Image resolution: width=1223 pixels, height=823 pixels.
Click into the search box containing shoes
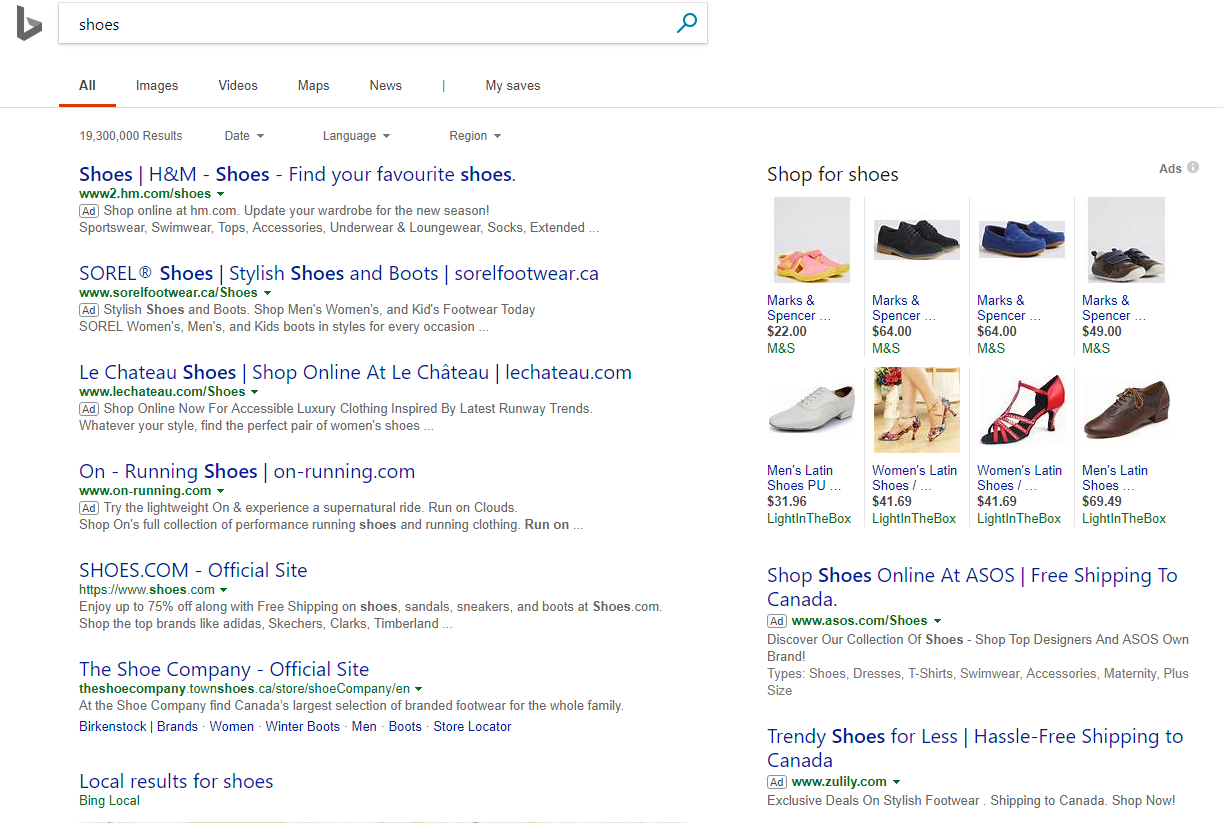click(x=360, y=24)
